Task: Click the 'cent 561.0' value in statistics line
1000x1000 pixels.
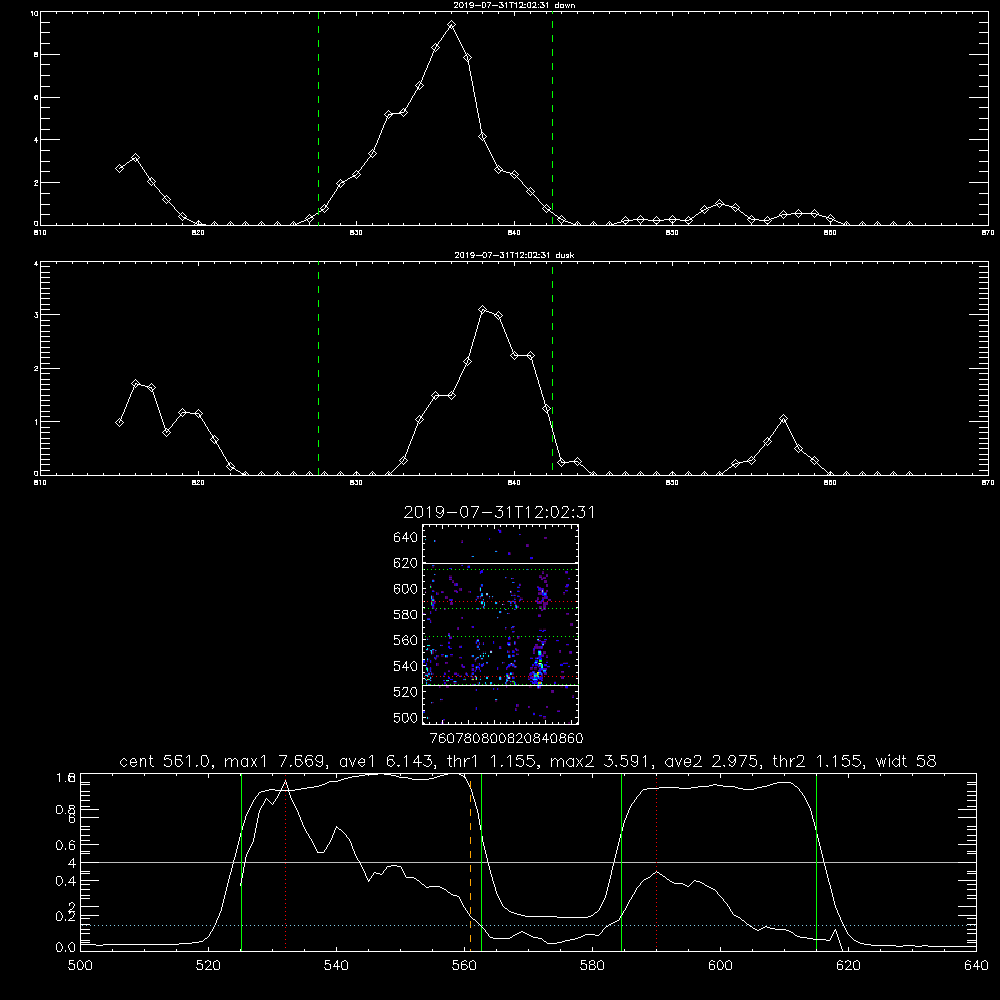Action: tap(165, 761)
